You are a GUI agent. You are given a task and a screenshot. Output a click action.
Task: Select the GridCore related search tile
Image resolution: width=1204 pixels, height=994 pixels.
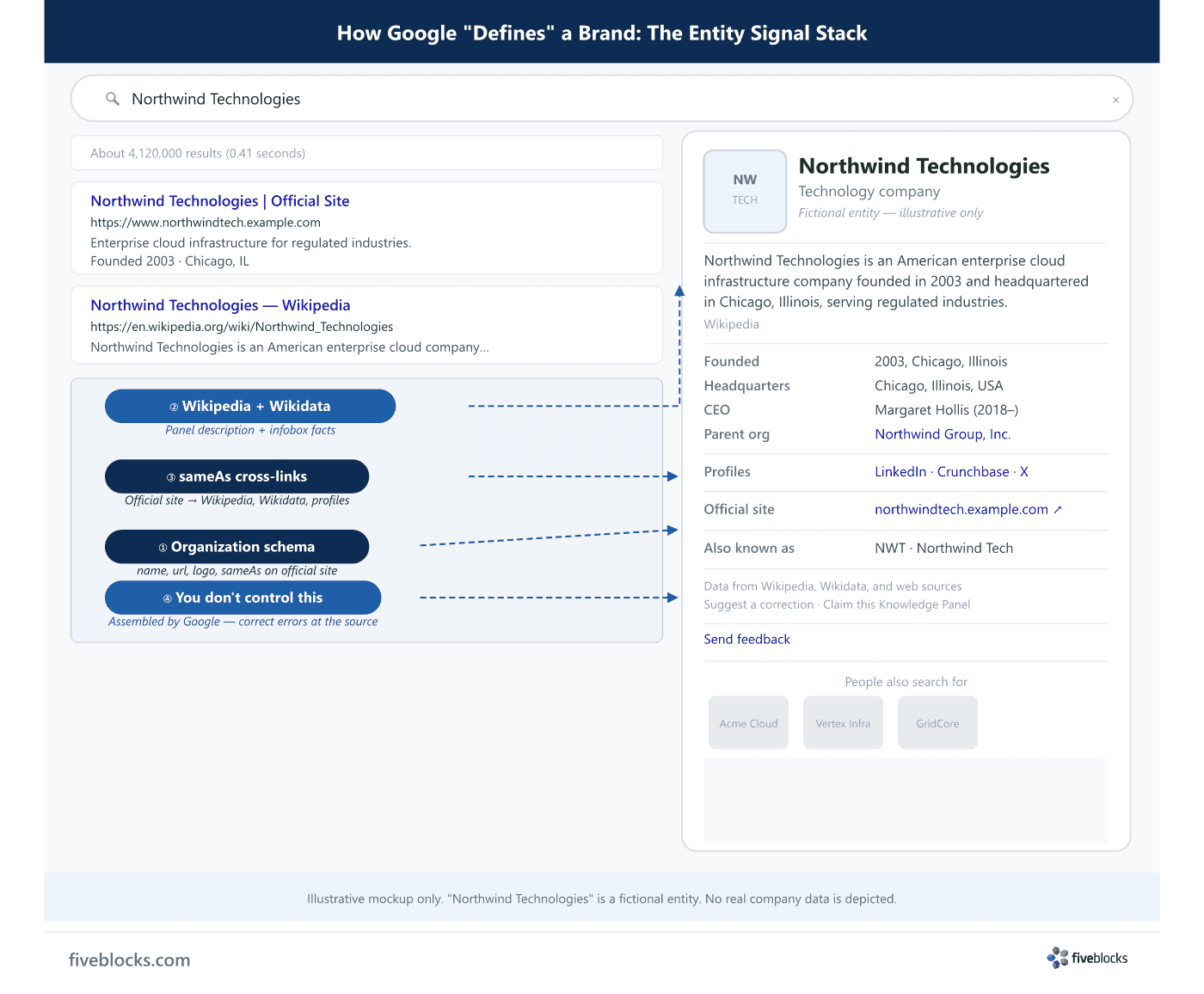937,722
